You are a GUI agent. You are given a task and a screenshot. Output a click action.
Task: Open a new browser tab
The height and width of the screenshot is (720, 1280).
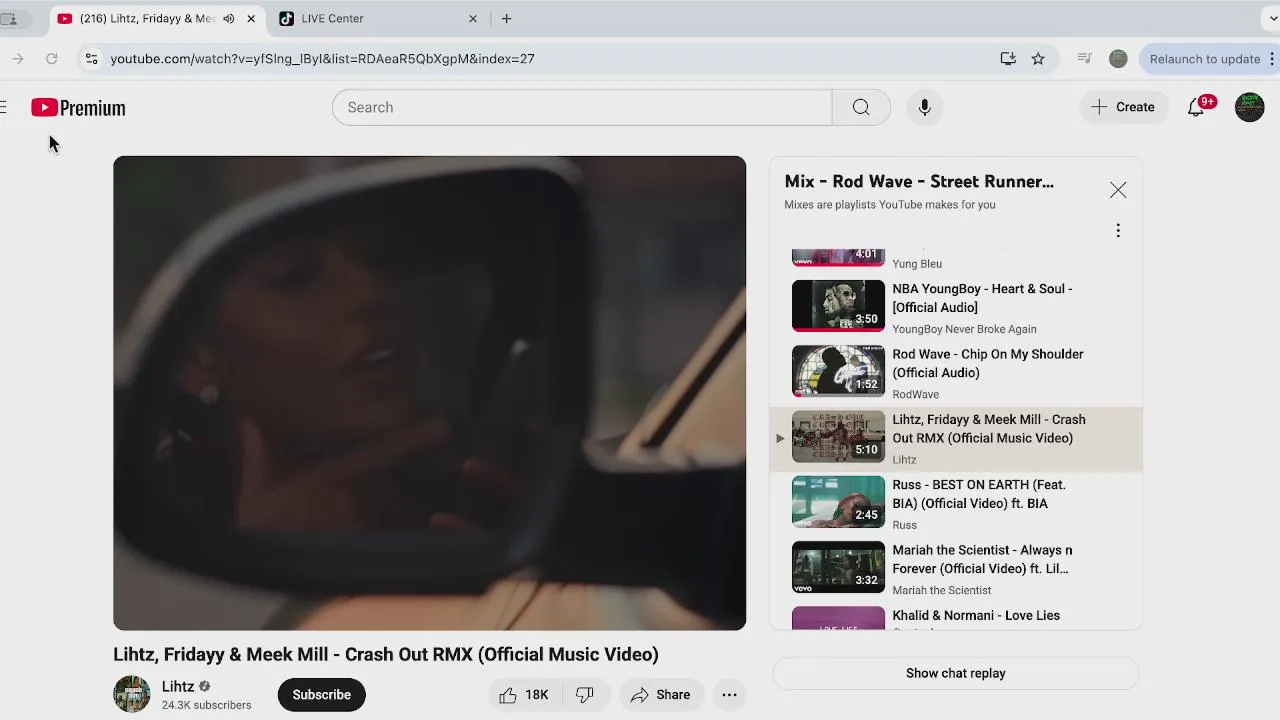click(506, 18)
